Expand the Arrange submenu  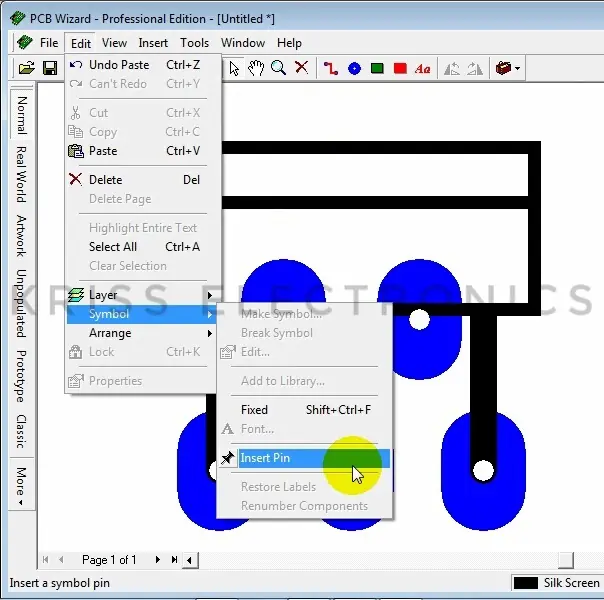[x=141, y=333]
